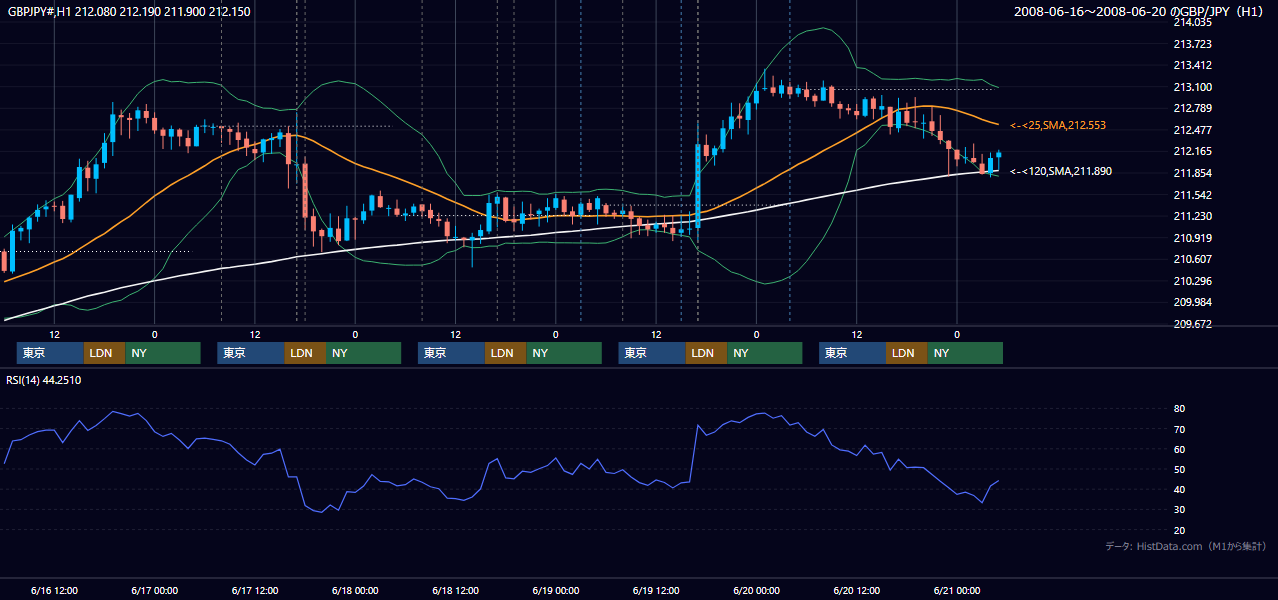This screenshot has width=1278, height=600.
Task: Click price axis value 212.477
Action: point(1192,130)
